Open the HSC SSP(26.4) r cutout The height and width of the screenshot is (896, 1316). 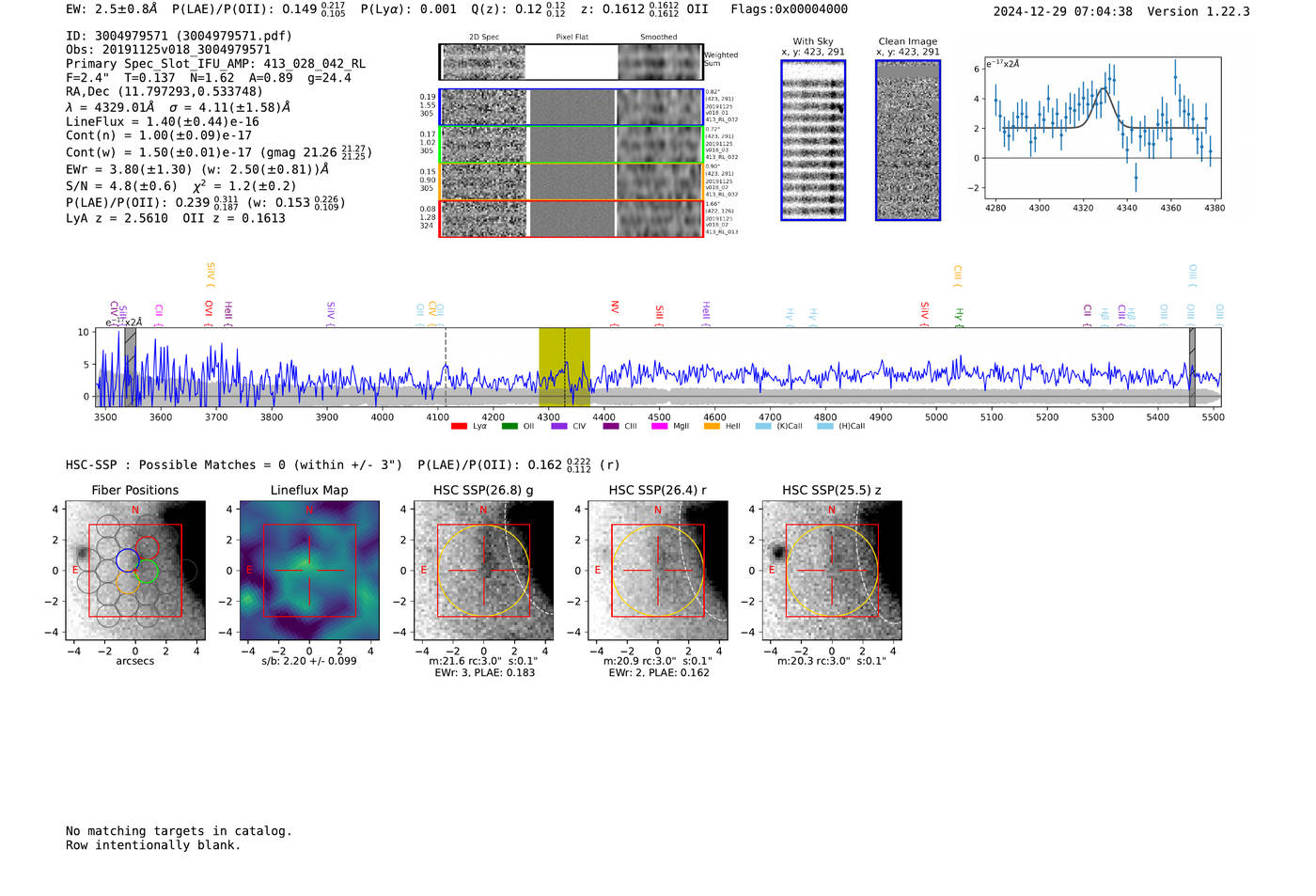tap(657, 571)
